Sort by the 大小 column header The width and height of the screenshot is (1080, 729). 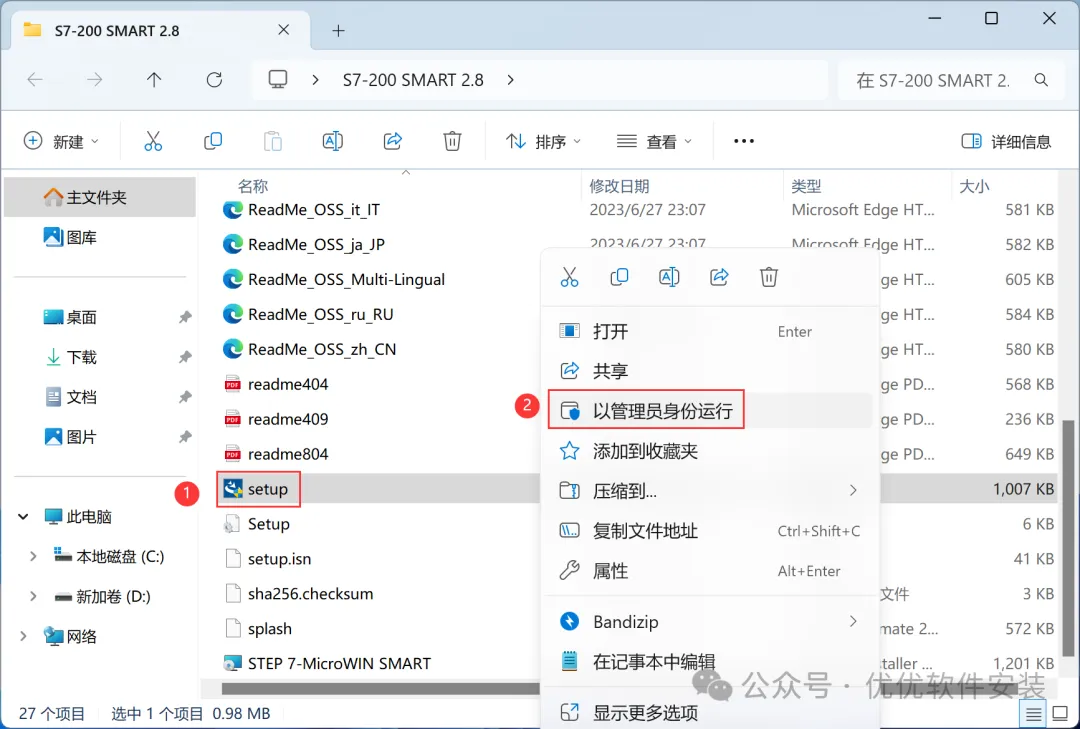pyautogui.click(x=974, y=186)
